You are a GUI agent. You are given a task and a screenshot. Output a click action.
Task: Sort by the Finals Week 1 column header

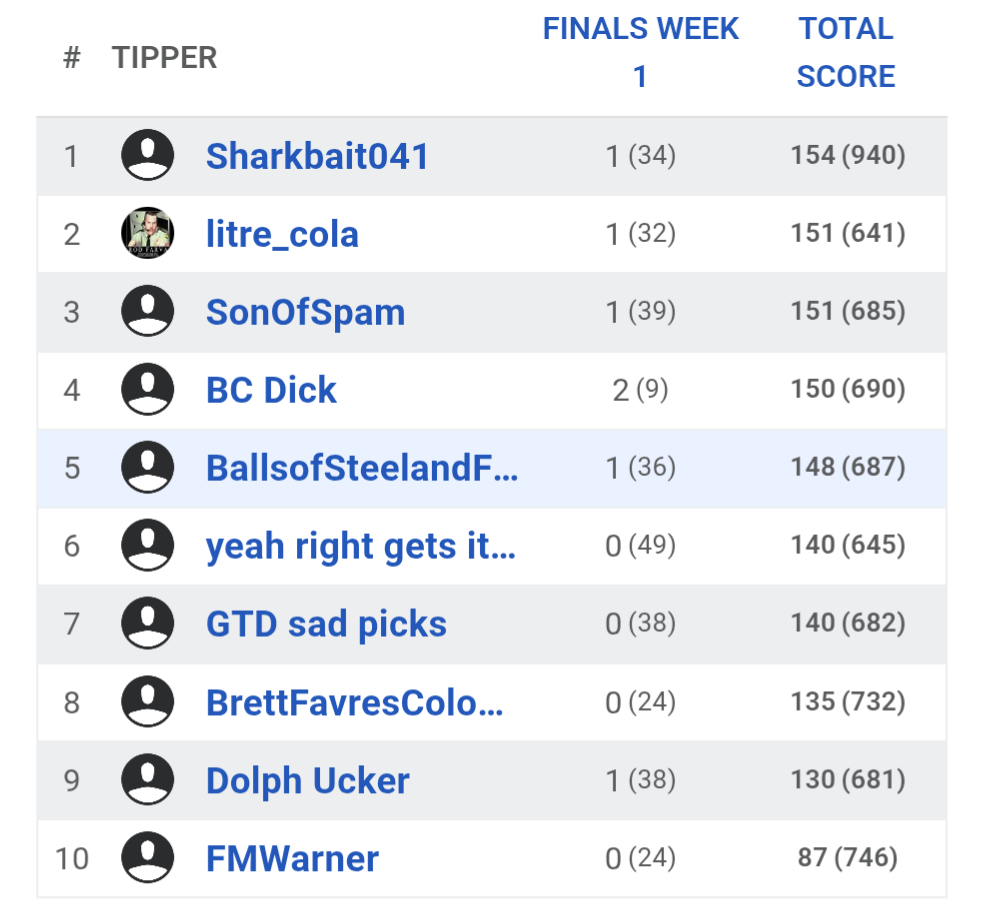click(640, 53)
